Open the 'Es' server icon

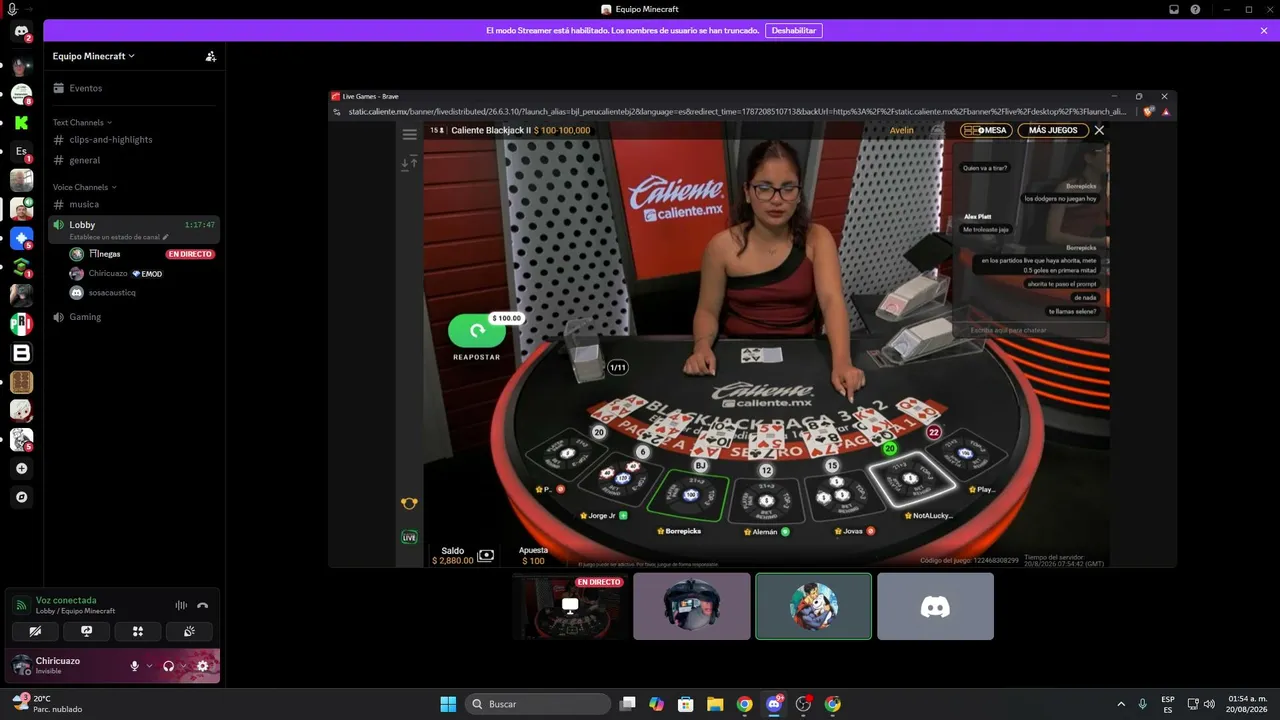click(x=21, y=152)
